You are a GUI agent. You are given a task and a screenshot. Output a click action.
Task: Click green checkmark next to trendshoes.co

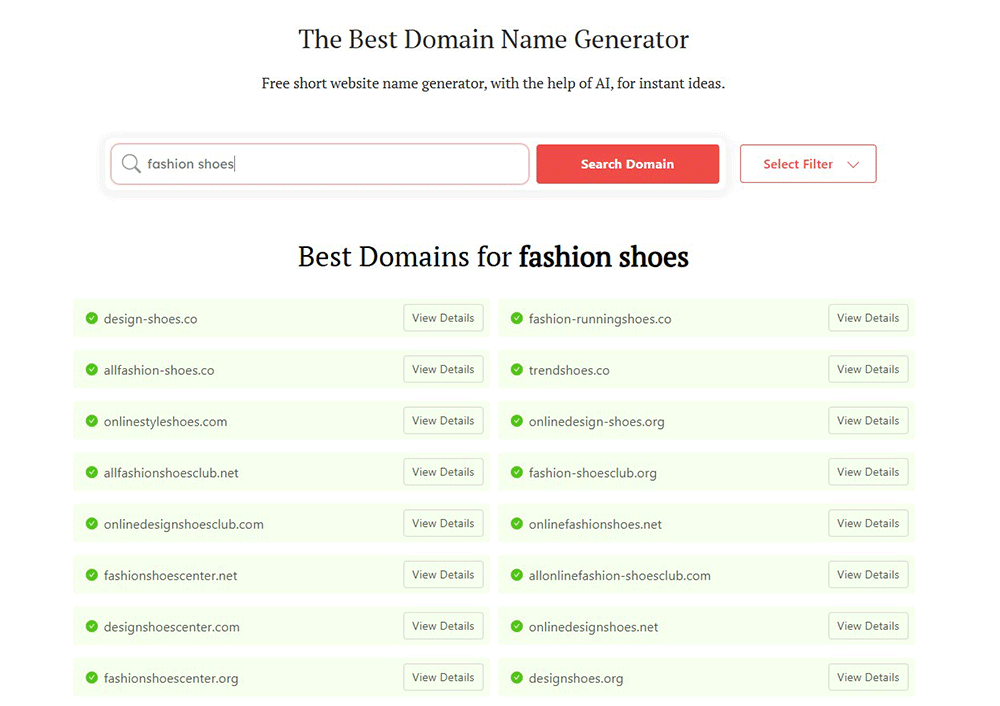(x=517, y=370)
